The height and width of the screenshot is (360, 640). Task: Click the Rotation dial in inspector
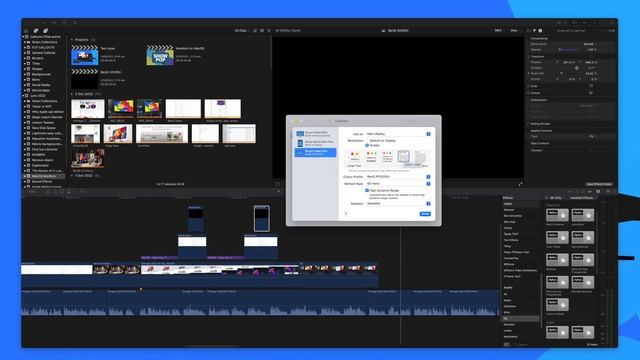pyautogui.click(x=577, y=68)
